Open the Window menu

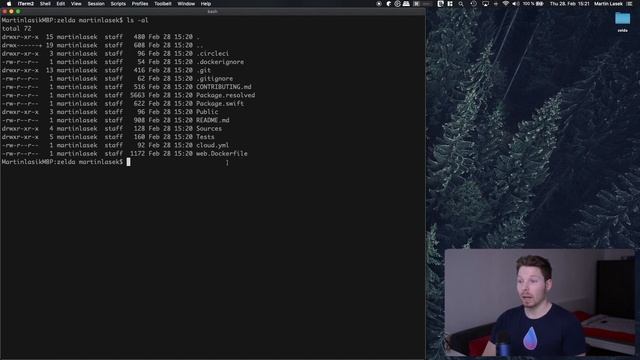(x=186, y=4)
